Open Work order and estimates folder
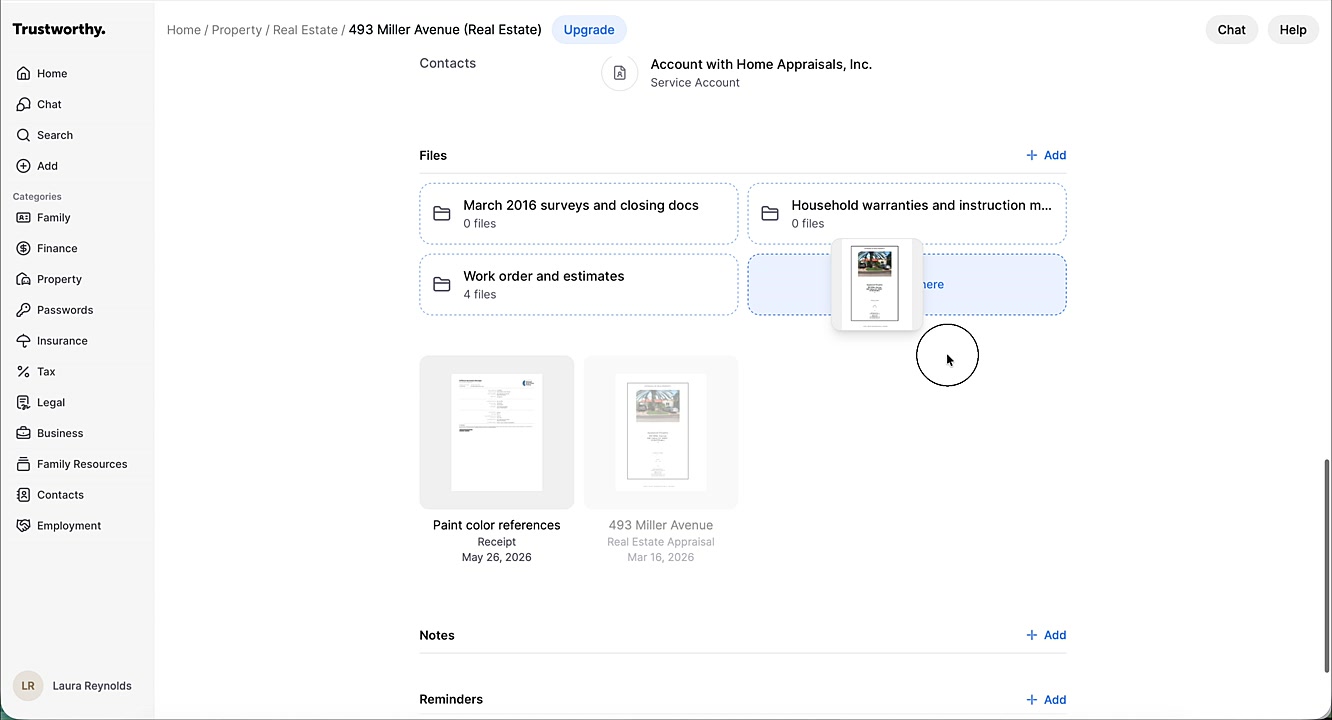The width and height of the screenshot is (1332, 720). tap(579, 285)
